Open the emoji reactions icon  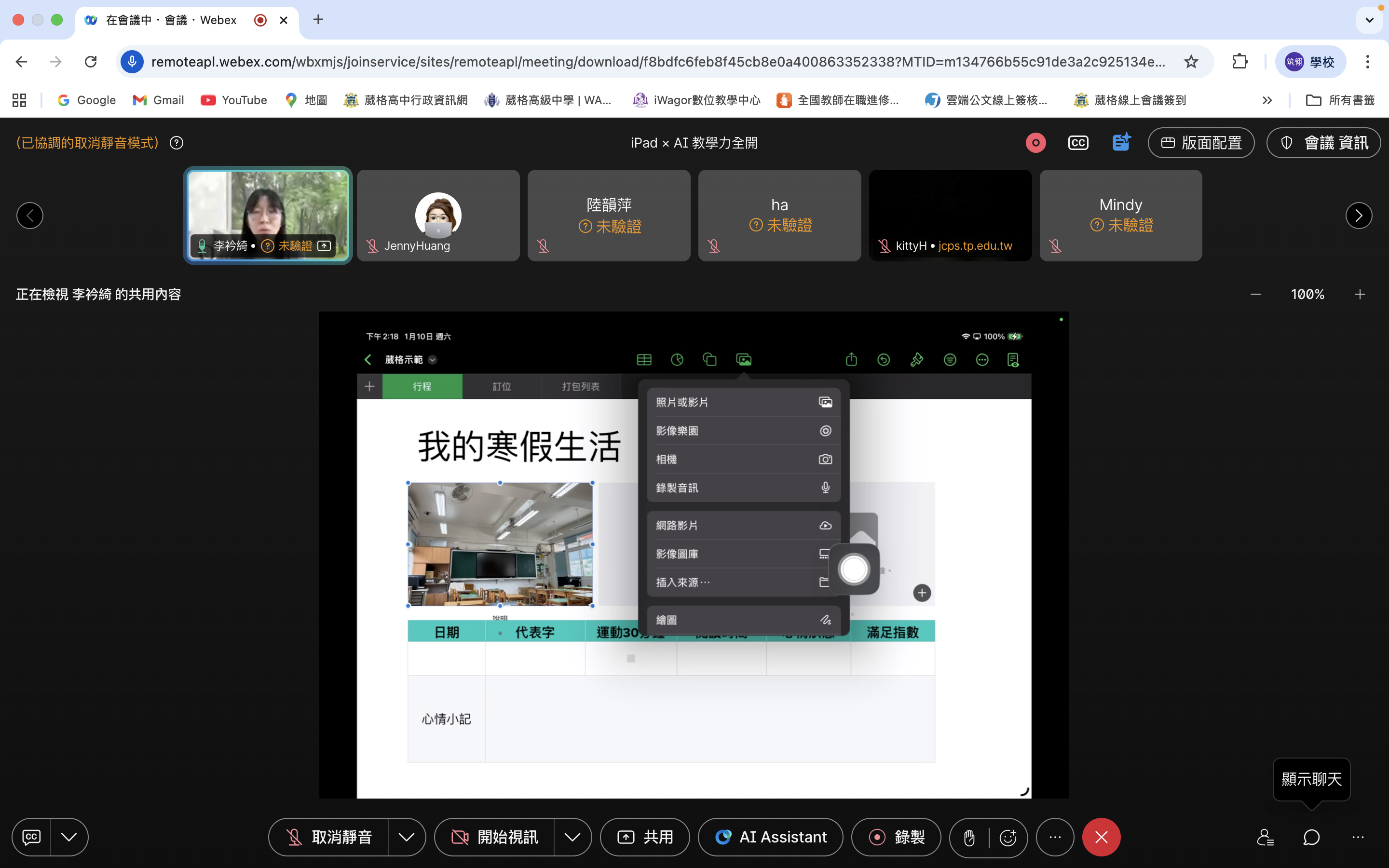tap(1008, 838)
